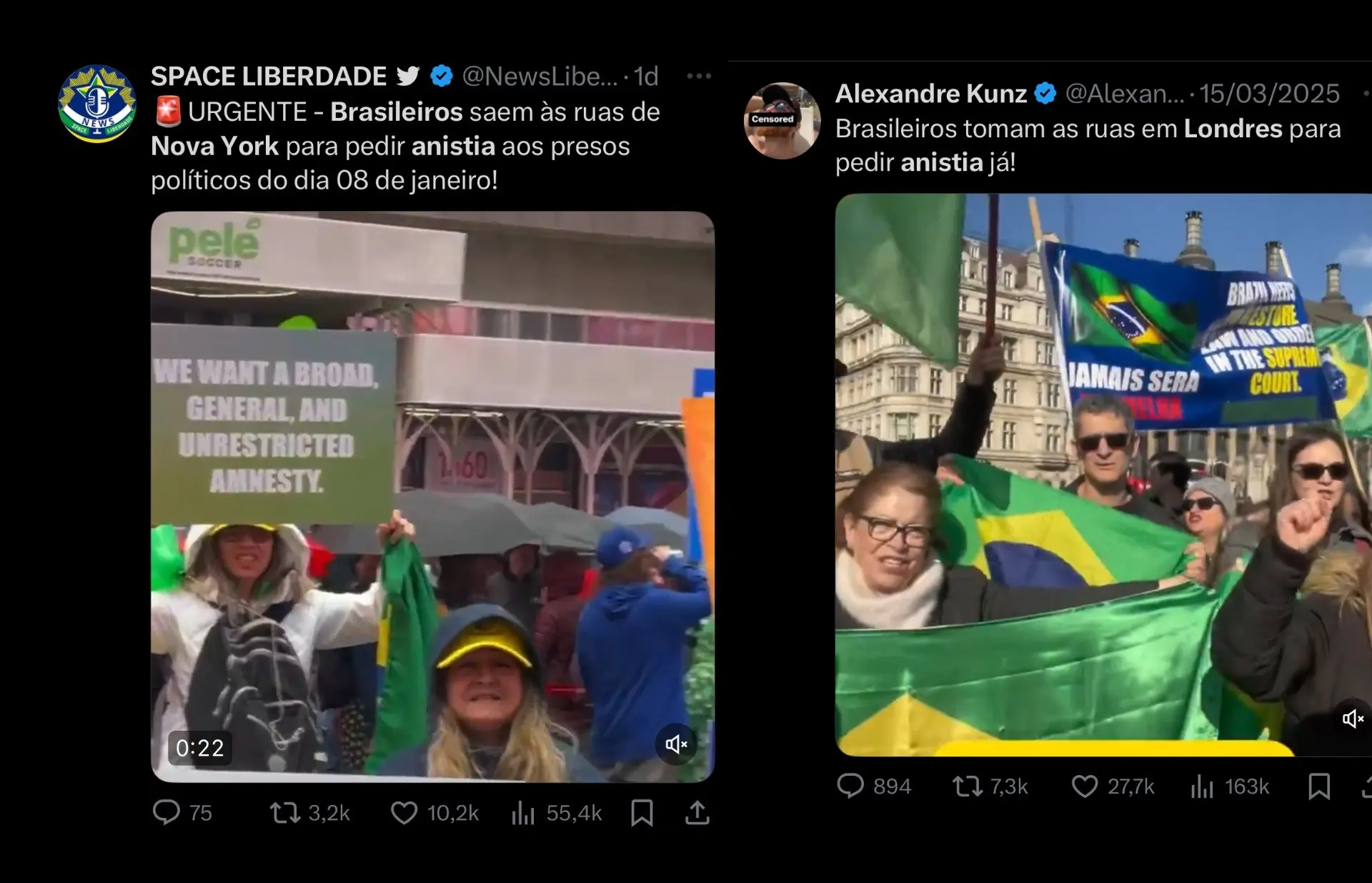Open SPACE LIBERDADE account name link
1372x883 pixels.
tap(269, 76)
